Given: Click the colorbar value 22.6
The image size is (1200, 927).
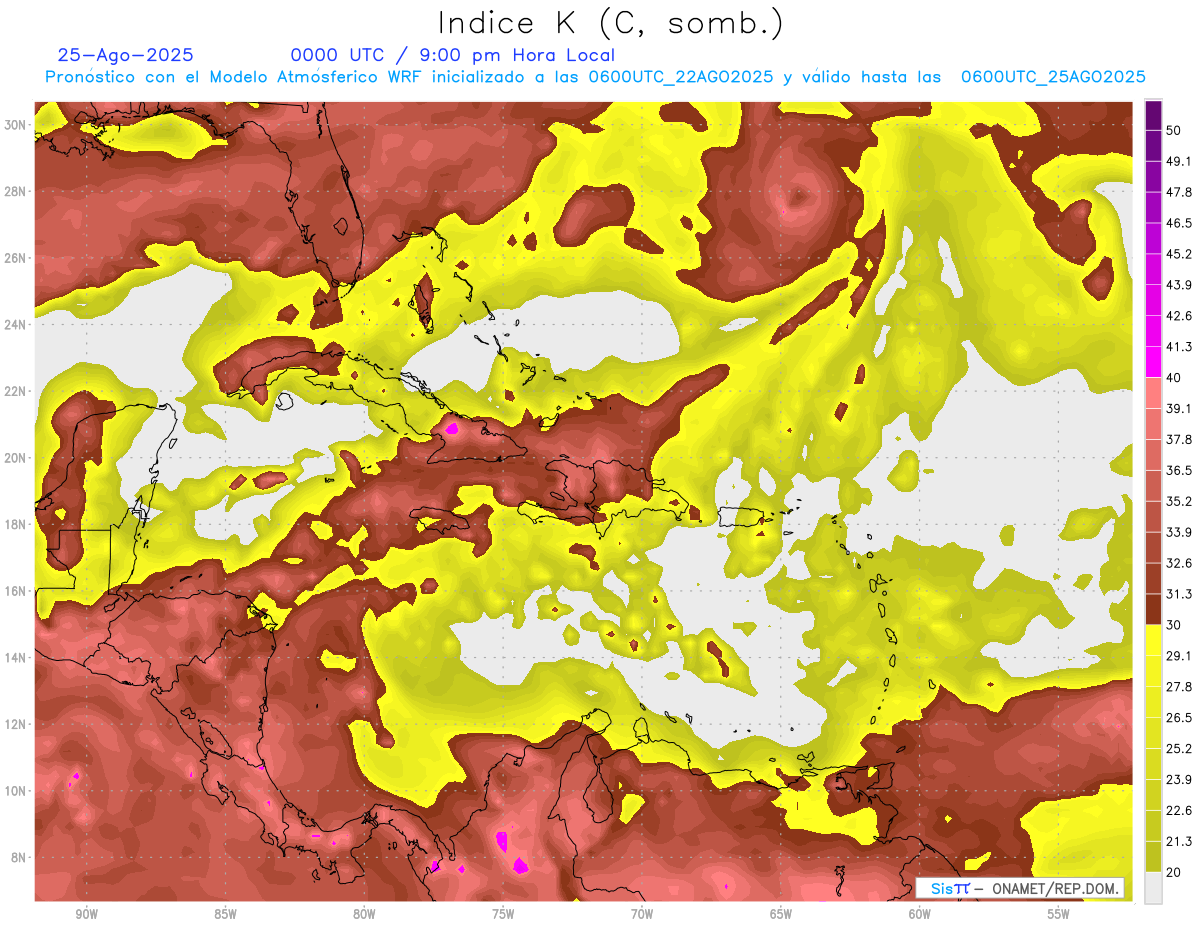Looking at the screenshot, I should pos(1179,810).
